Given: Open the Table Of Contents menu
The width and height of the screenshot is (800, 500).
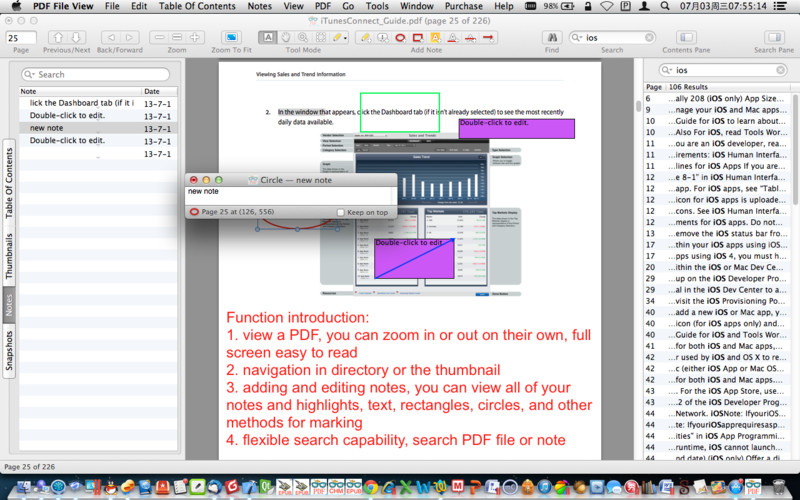Looking at the screenshot, I should click(x=197, y=6).
